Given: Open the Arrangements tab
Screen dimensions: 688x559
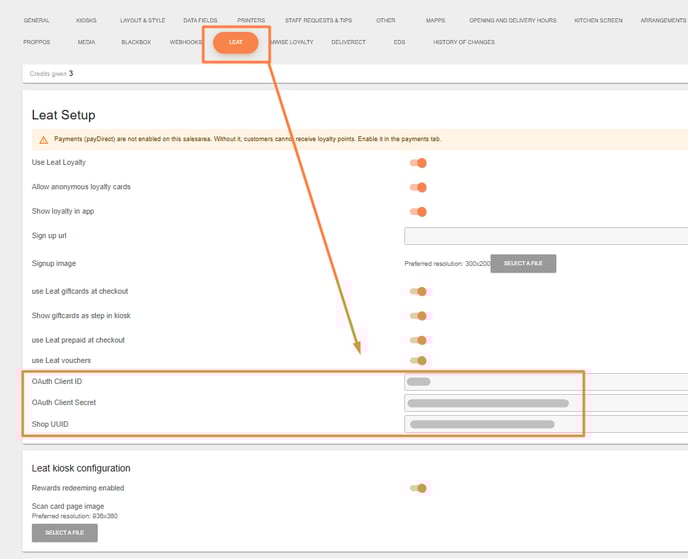Looking at the screenshot, I should click(x=663, y=20).
